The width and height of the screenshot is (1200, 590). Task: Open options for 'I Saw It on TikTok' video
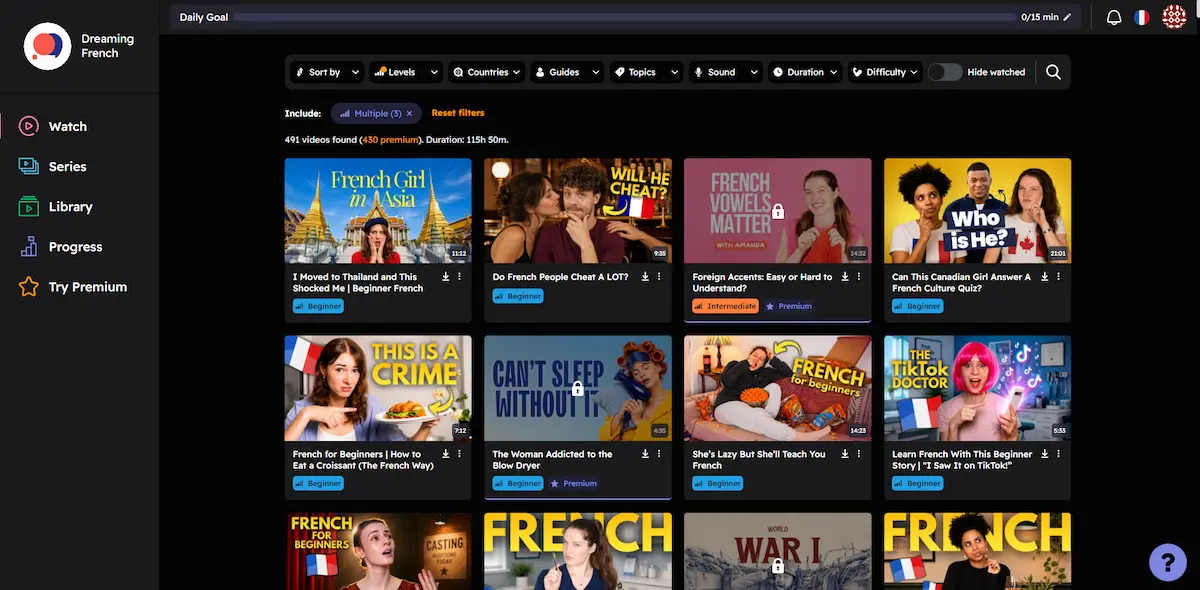(x=1060, y=454)
